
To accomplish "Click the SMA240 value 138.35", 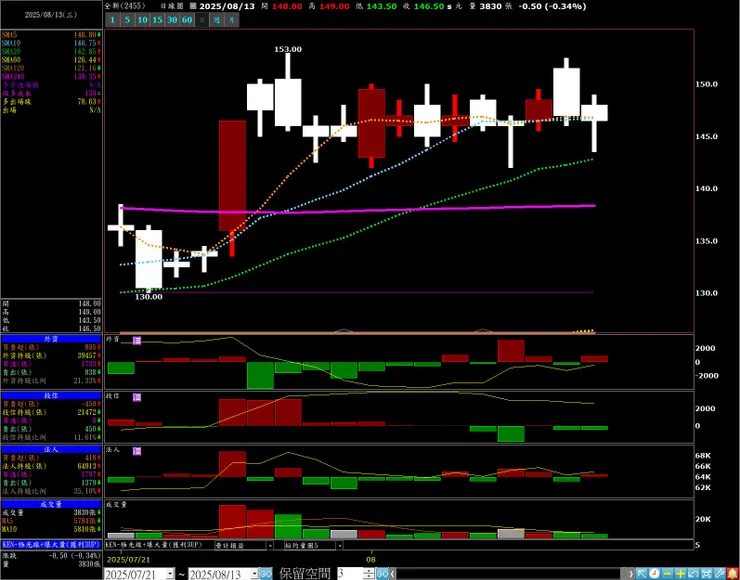I will pyautogui.click(x=85, y=76).
